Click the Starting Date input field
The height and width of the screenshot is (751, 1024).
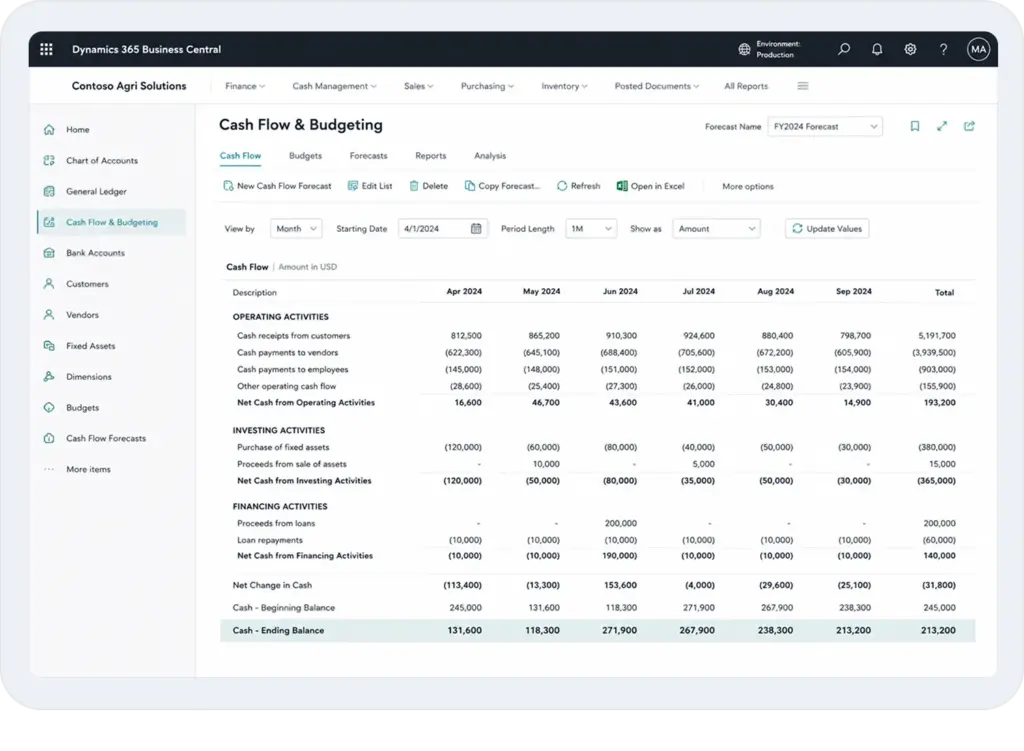click(x=442, y=228)
